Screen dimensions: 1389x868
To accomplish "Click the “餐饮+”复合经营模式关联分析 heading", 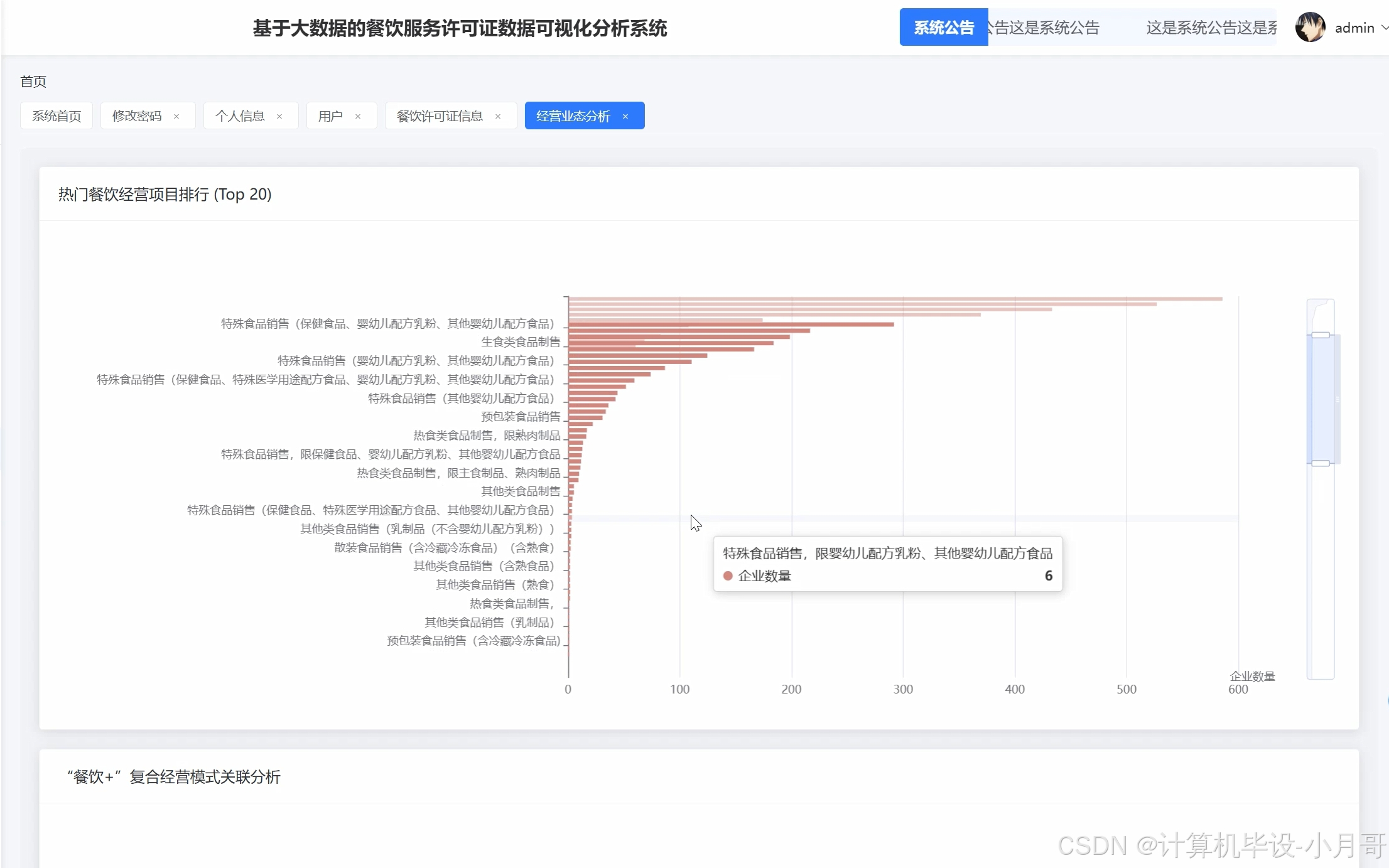I will tap(173, 777).
